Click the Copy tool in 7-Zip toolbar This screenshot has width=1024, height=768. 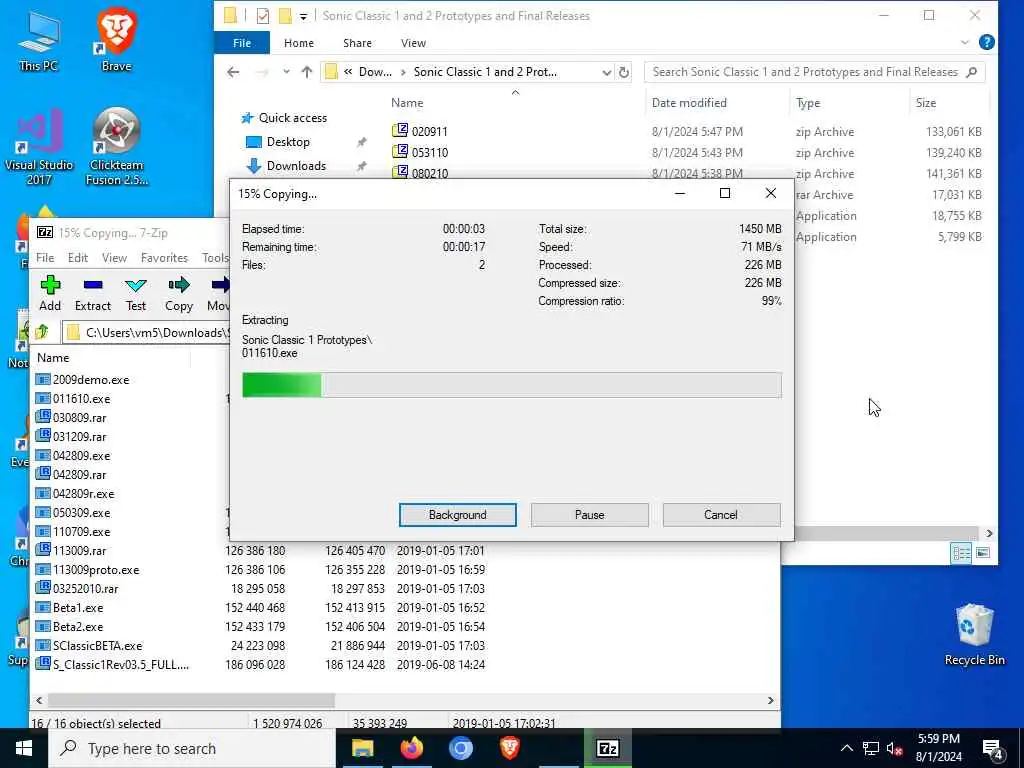pyautogui.click(x=178, y=293)
